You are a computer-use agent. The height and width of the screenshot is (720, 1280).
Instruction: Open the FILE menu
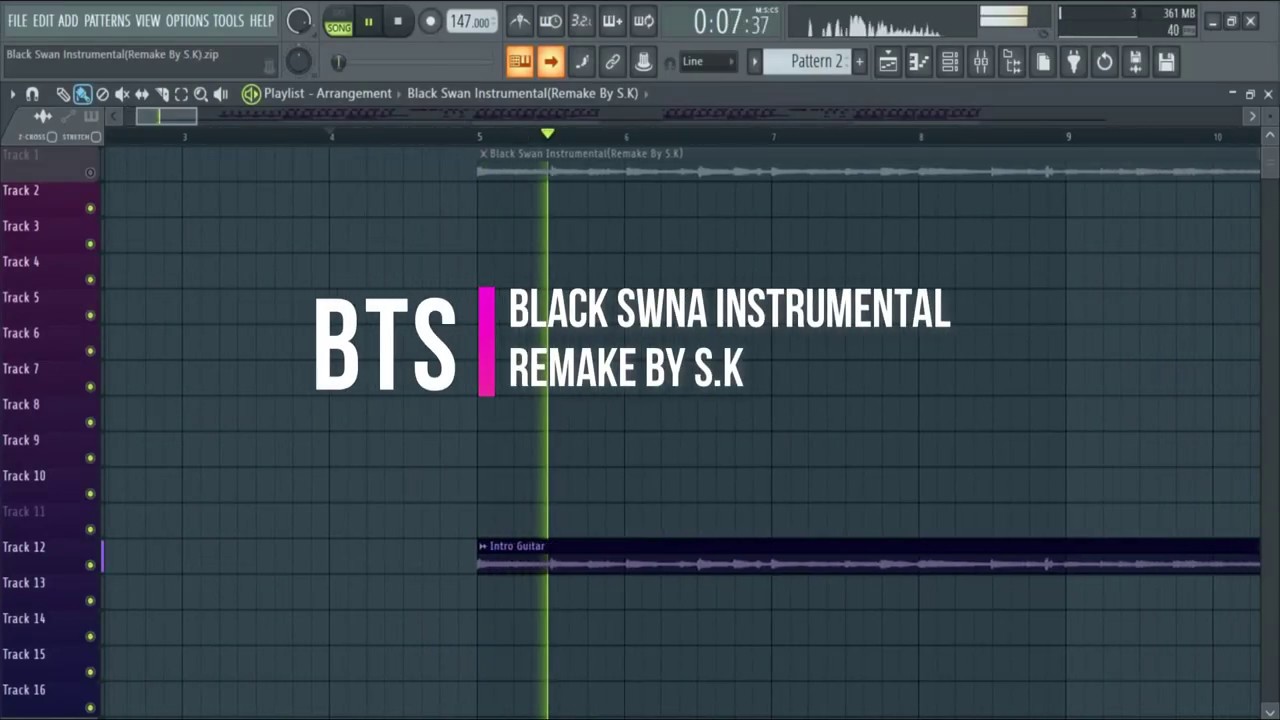click(x=17, y=20)
